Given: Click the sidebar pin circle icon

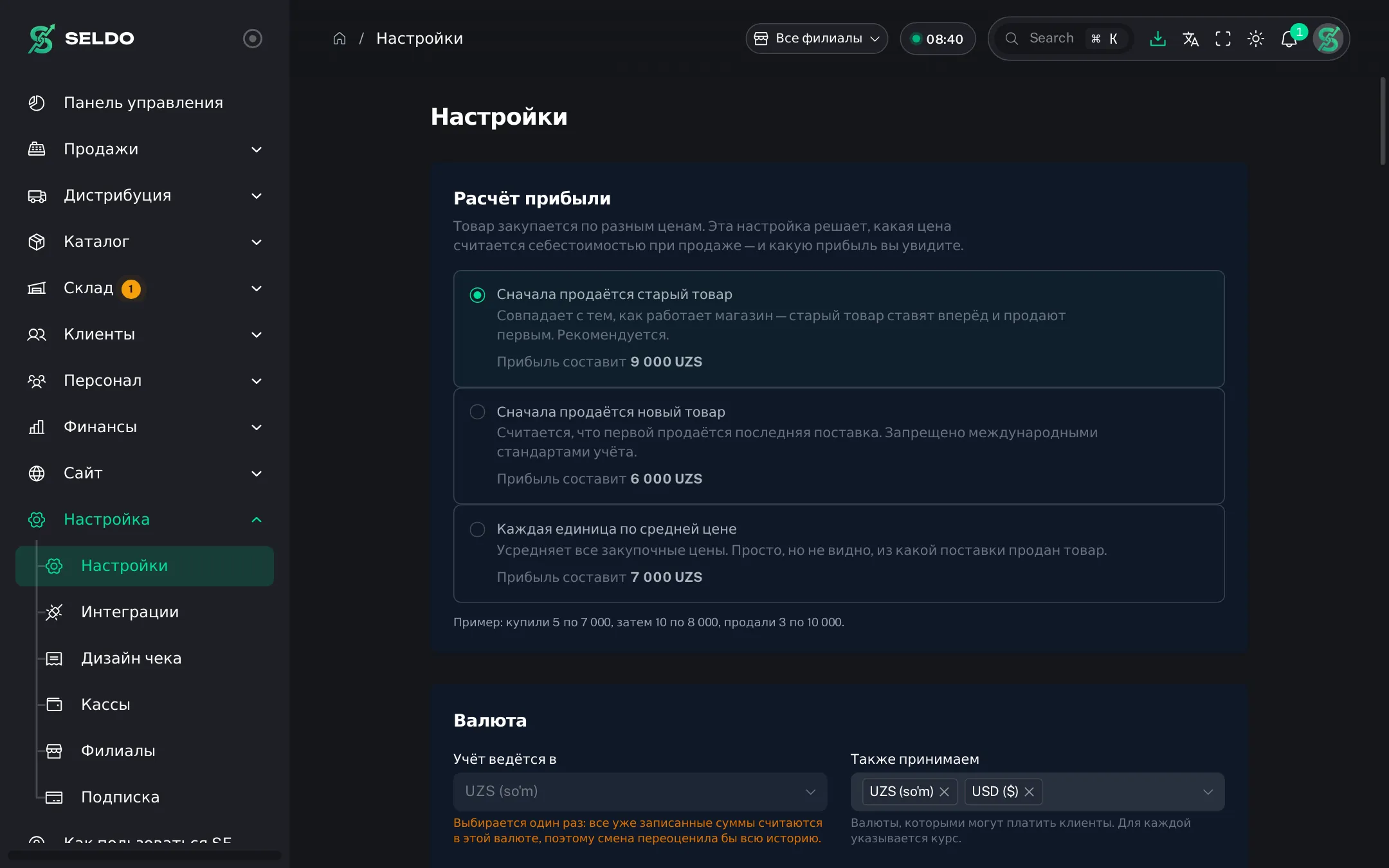Looking at the screenshot, I should 253,39.
